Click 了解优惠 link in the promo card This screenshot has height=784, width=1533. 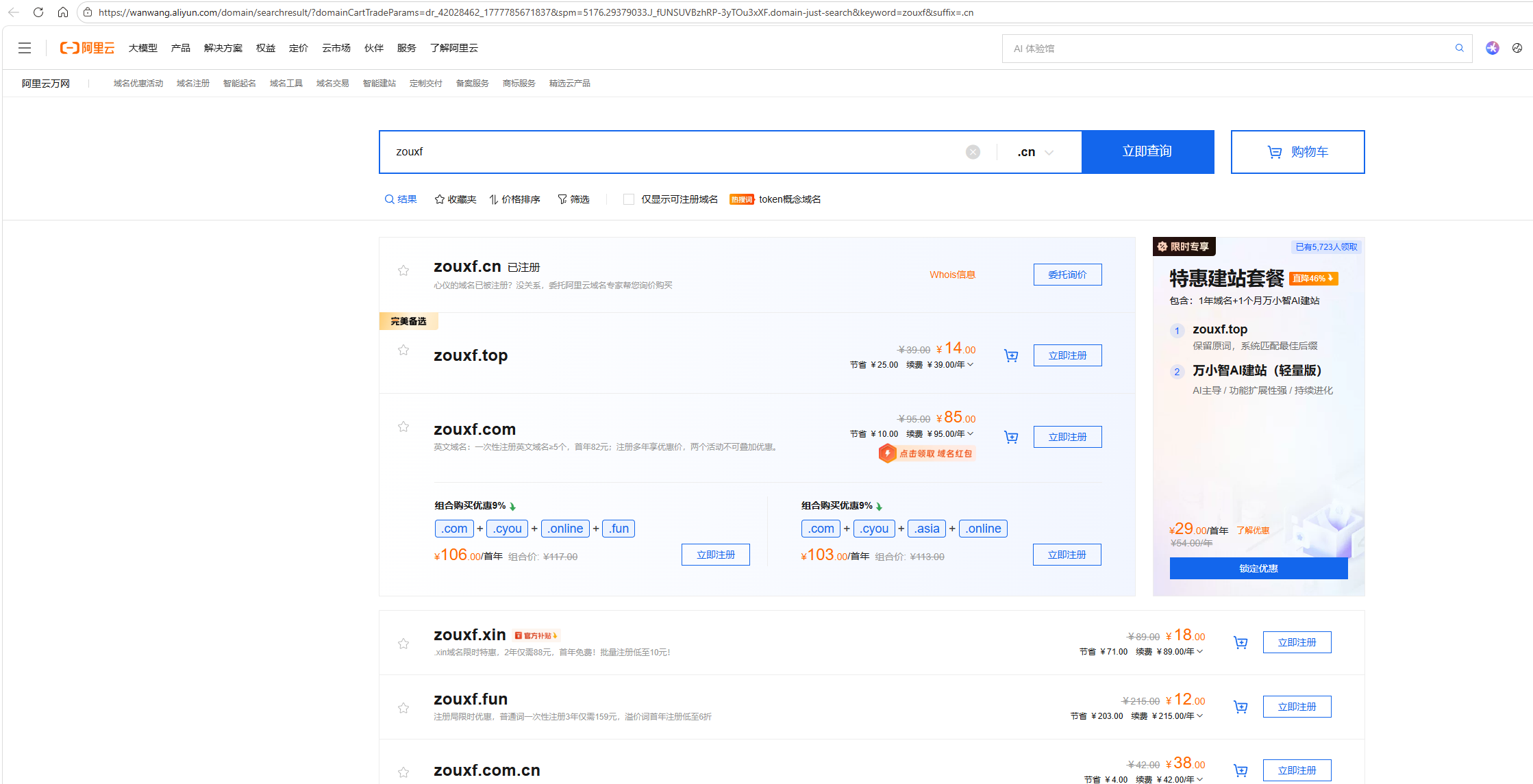[x=1253, y=531]
